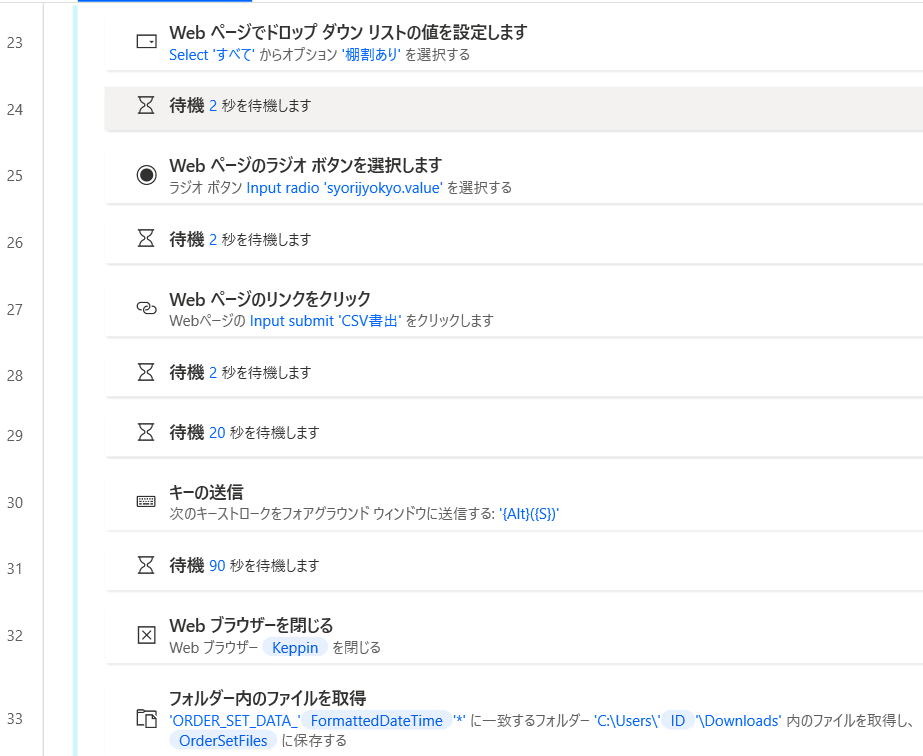Click the '\Downloads' folder path text

coord(738,721)
